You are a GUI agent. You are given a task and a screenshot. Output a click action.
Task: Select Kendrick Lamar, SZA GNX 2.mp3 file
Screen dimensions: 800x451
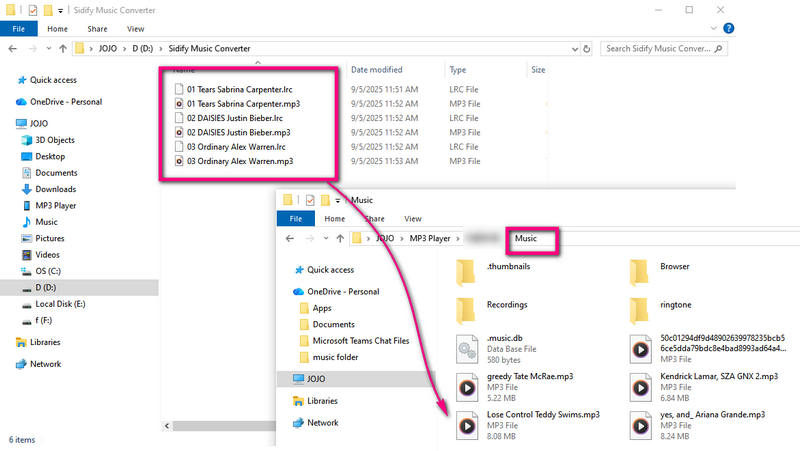pos(704,387)
